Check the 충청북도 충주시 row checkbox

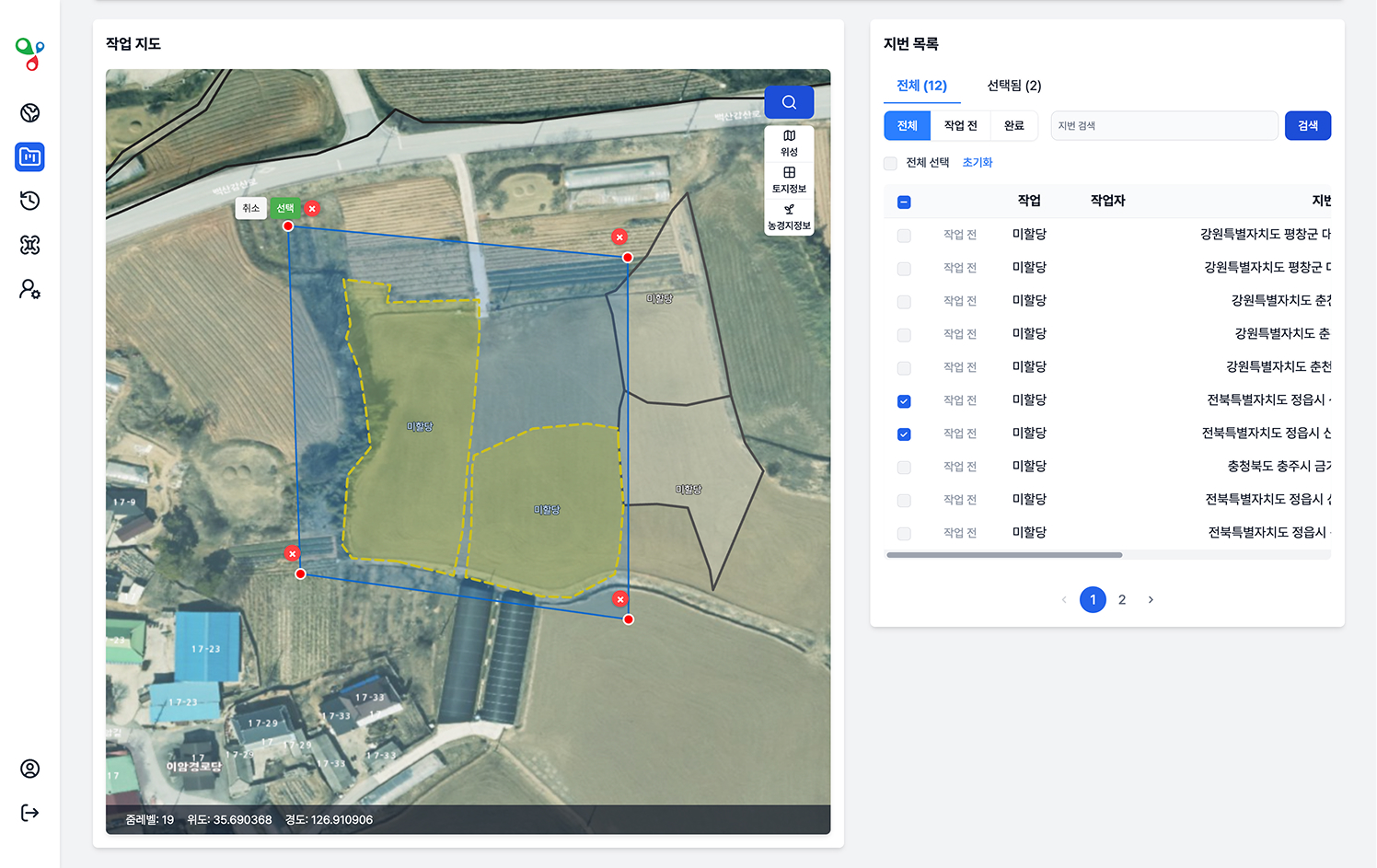click(904, 467)
